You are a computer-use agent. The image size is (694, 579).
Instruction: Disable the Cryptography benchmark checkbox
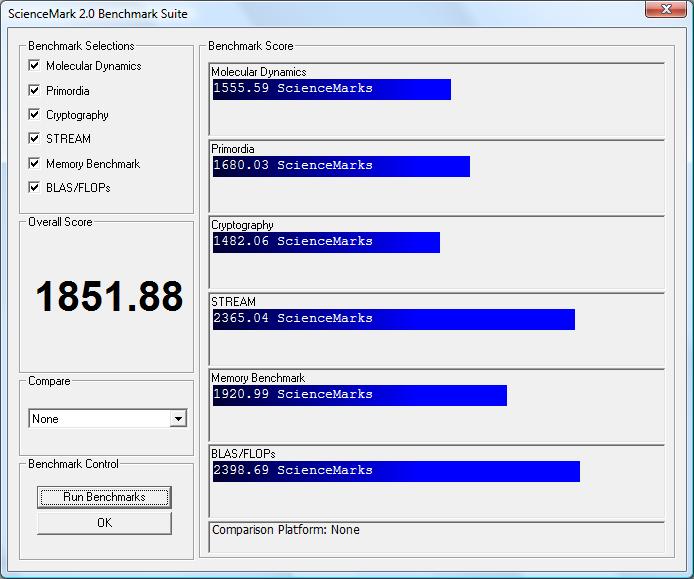click(x=34, y=114)
